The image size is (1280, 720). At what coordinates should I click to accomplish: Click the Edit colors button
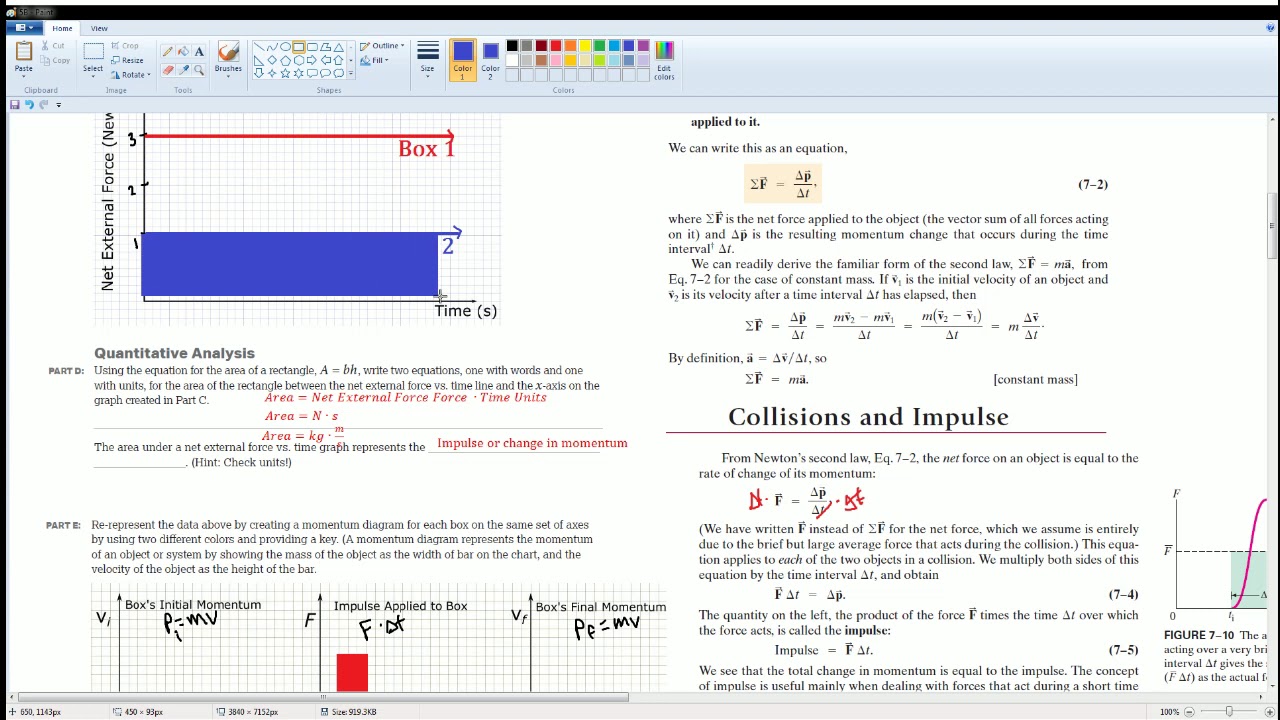pyautogui.click(x=664, y=60)
